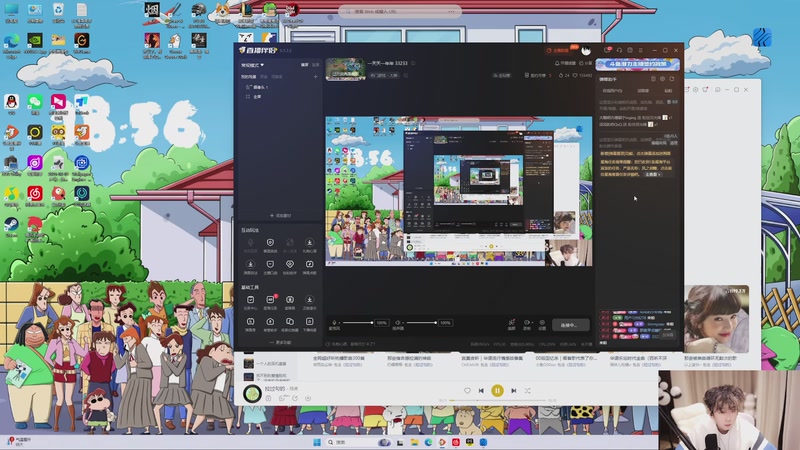The width and height of the screenshot is (800, 450).
Task: Open 任务中心 task center in 基础工具
Action: pyautogui.click(x=251, y=302)
